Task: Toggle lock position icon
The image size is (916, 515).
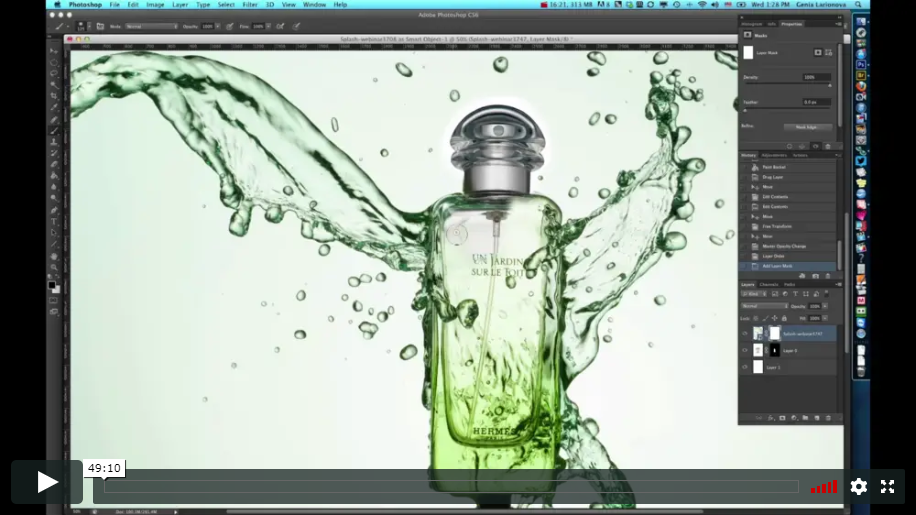Action: 775,318
